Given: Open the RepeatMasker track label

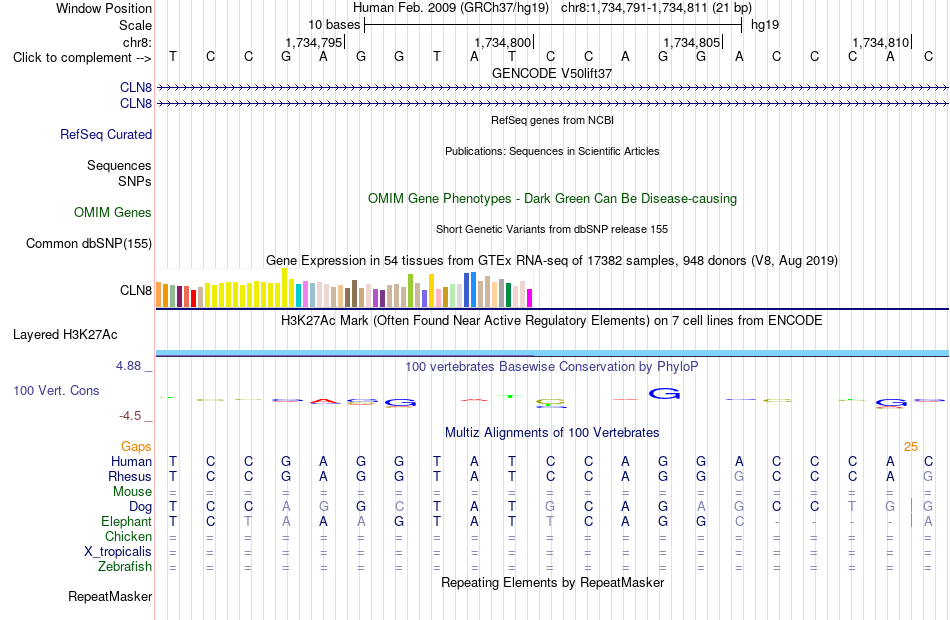Looking at the screenshot, I should (x=110, y=597).
